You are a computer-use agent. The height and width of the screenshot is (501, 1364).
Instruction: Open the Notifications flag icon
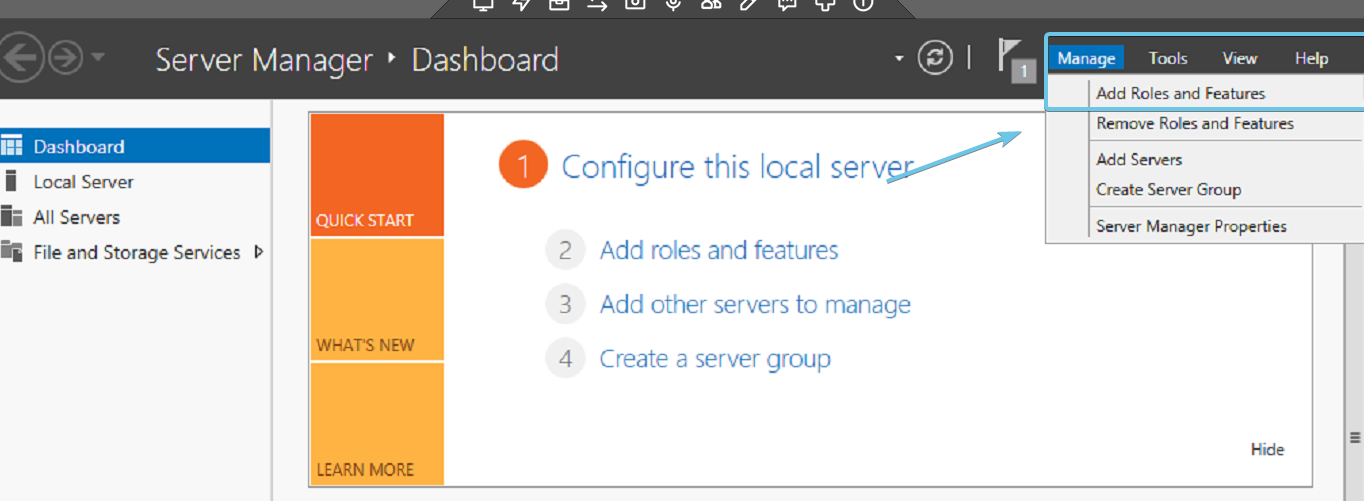point(1012,57)
